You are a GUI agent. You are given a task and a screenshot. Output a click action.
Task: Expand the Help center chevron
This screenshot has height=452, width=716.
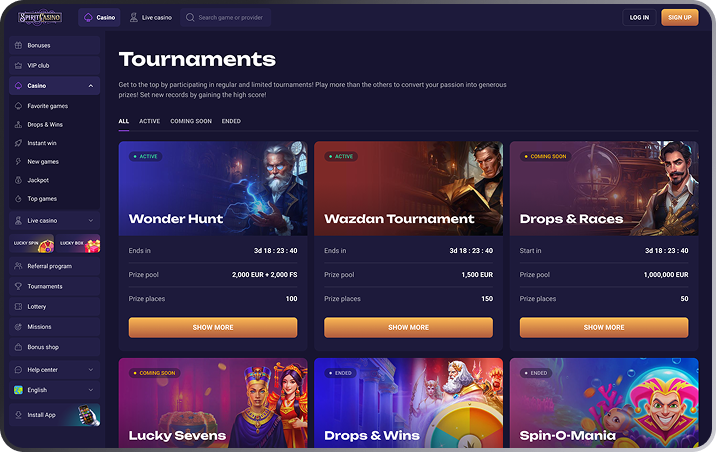pyautogui.click(x=91, y=370)
